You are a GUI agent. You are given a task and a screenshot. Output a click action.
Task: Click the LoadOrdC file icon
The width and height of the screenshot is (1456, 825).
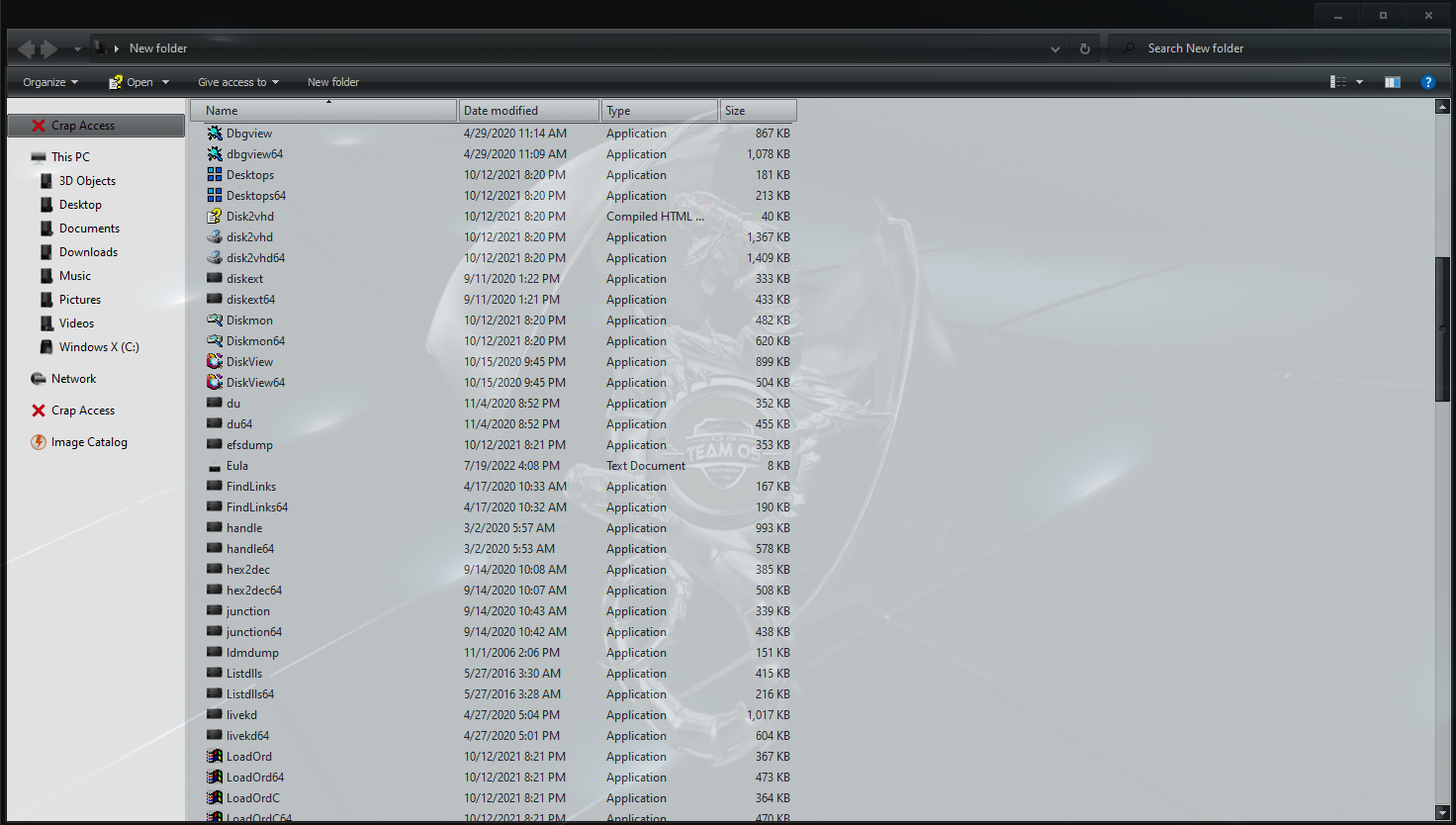(x=215, y=797)
